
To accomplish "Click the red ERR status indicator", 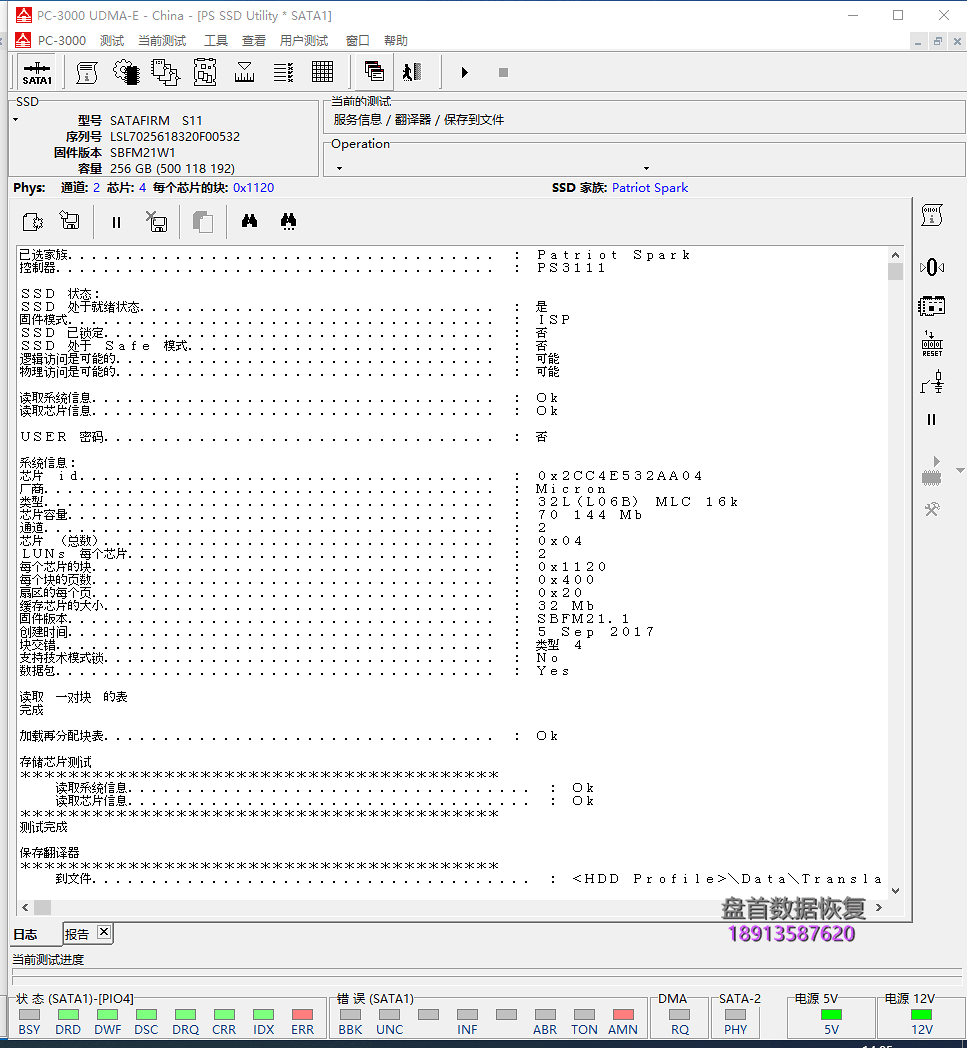I will [x=302, y=1015].
